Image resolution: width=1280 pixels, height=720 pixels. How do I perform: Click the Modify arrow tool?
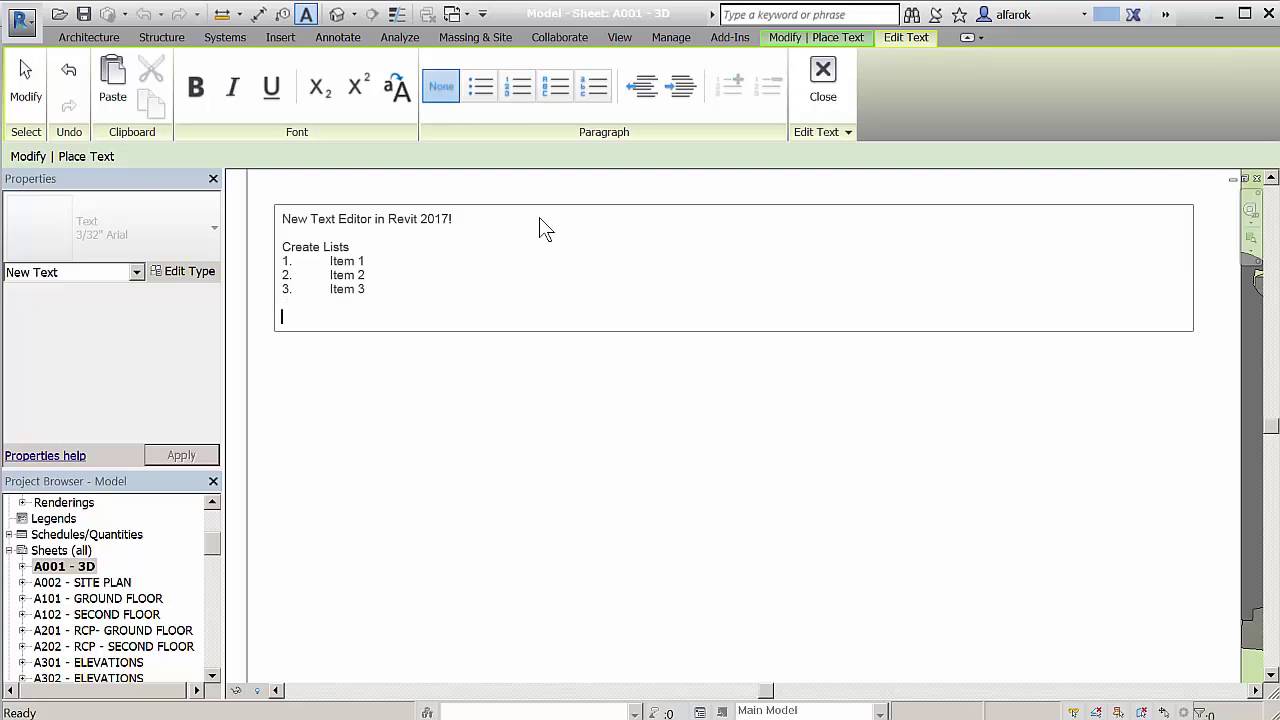pos(26,80)
